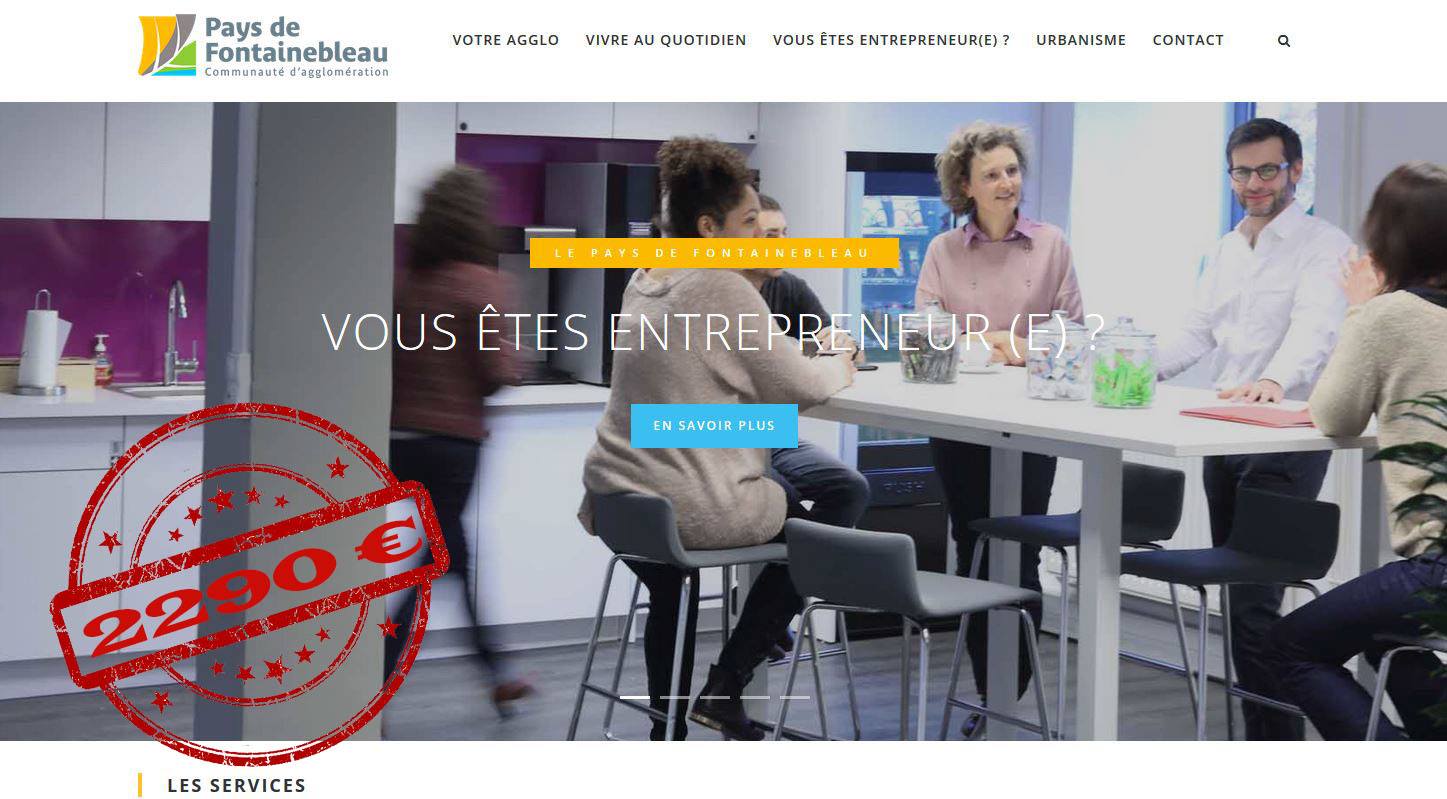Image resolution: width=1447 pixels, height=799 pixels.
Task: Open the CONTACT page
Action: pyautogui.click(x=1188, y=40)
